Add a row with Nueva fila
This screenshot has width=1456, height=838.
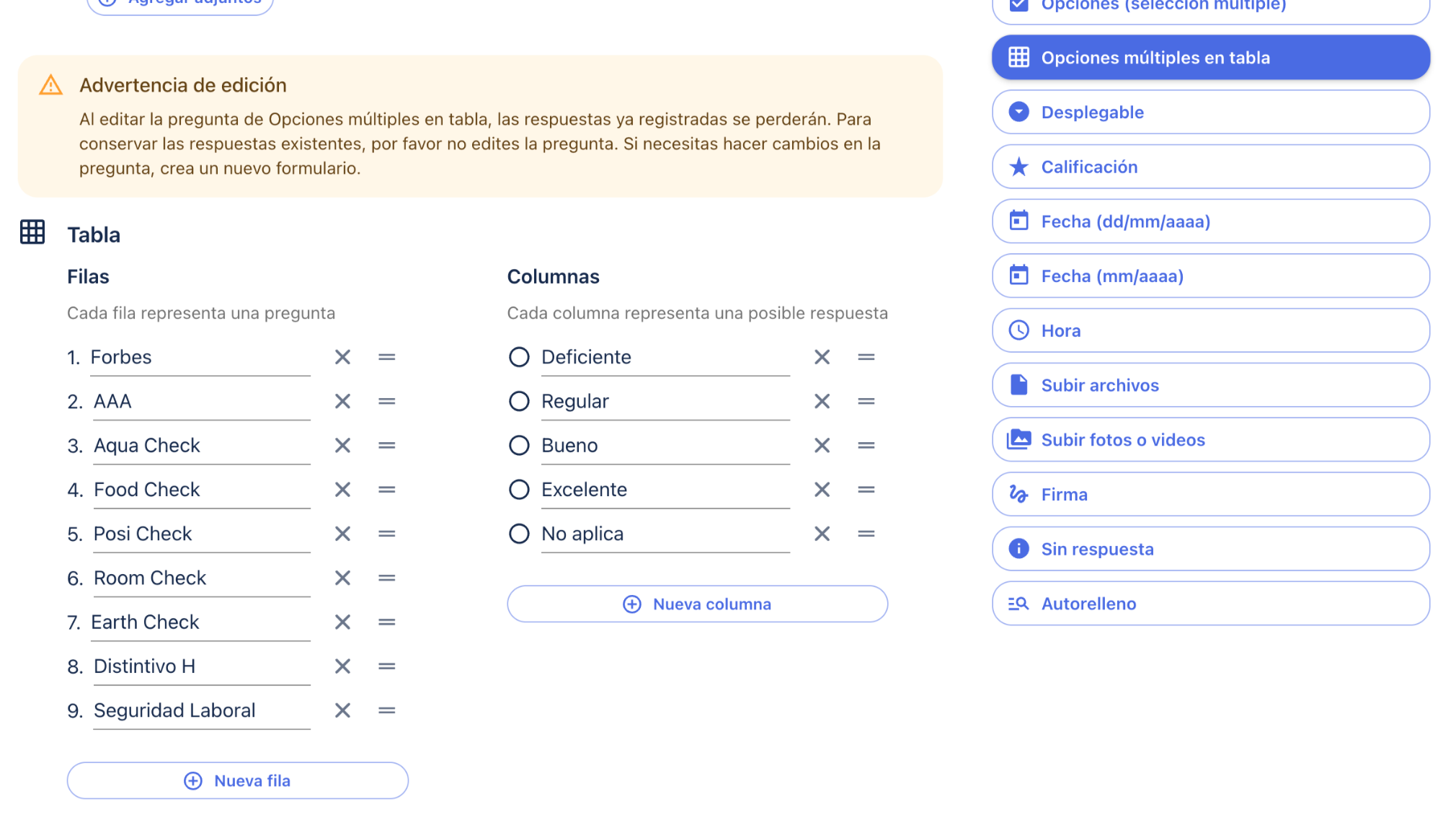pos(238,781)
